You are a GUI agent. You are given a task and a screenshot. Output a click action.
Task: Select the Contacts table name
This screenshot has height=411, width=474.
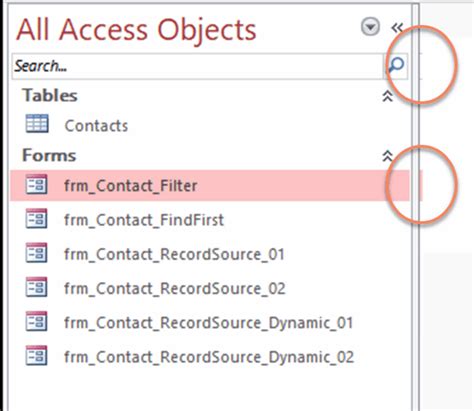[96, 126]
